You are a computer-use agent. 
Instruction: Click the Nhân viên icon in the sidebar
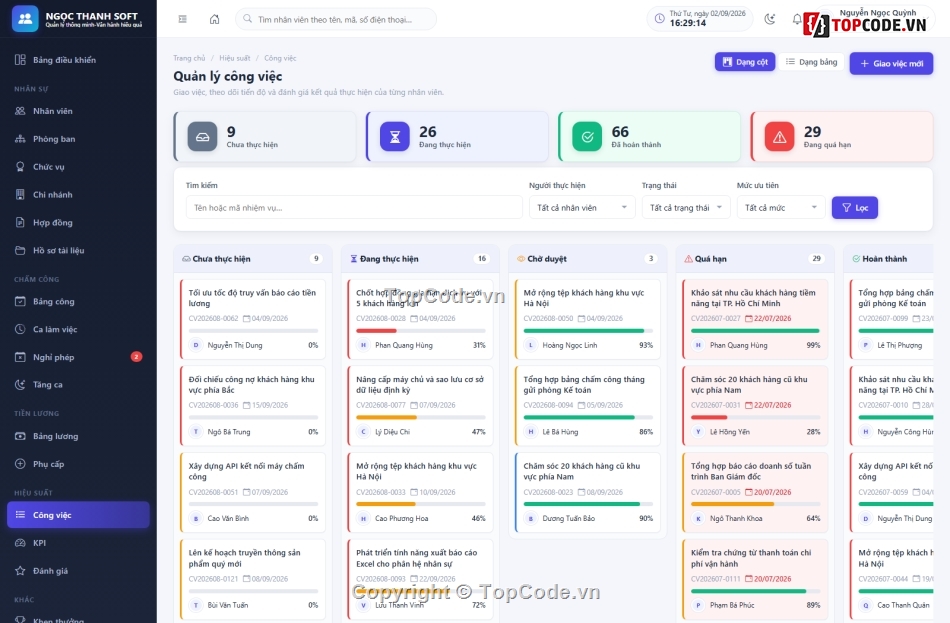coord(20,111)
